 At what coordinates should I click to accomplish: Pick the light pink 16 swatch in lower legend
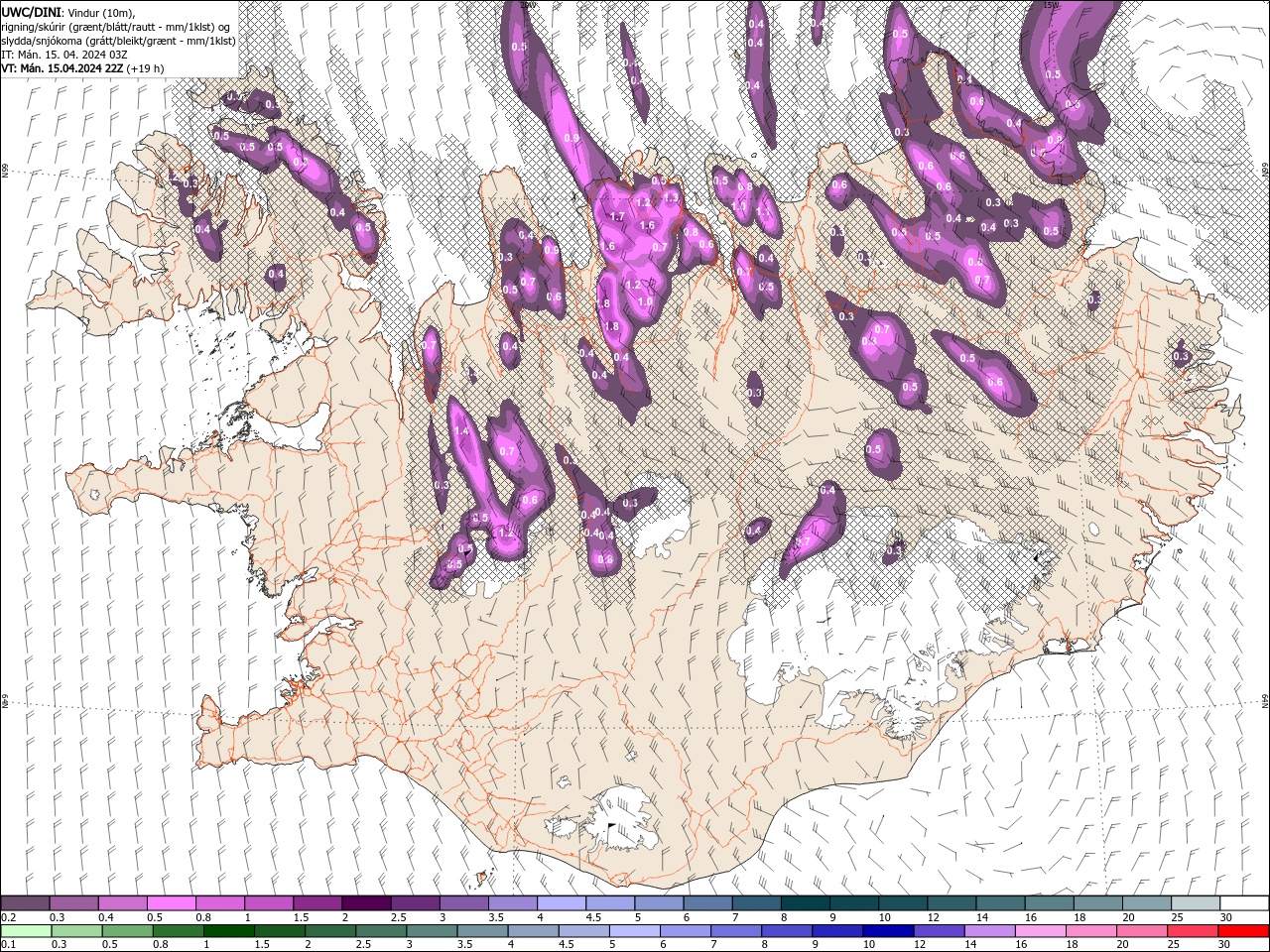[x=1040, y=931]
